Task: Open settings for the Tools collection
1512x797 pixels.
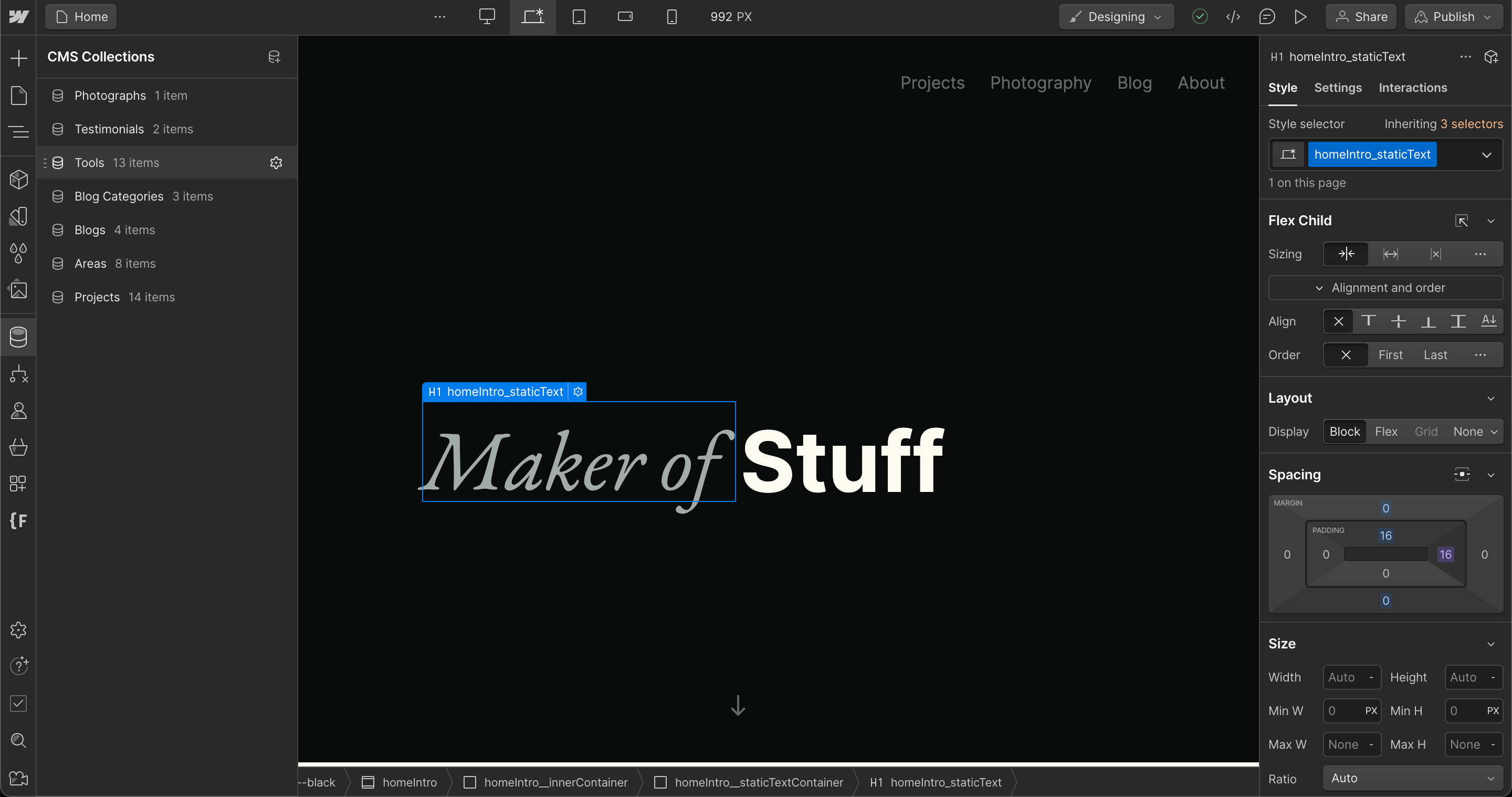Action: pos(275,163)
